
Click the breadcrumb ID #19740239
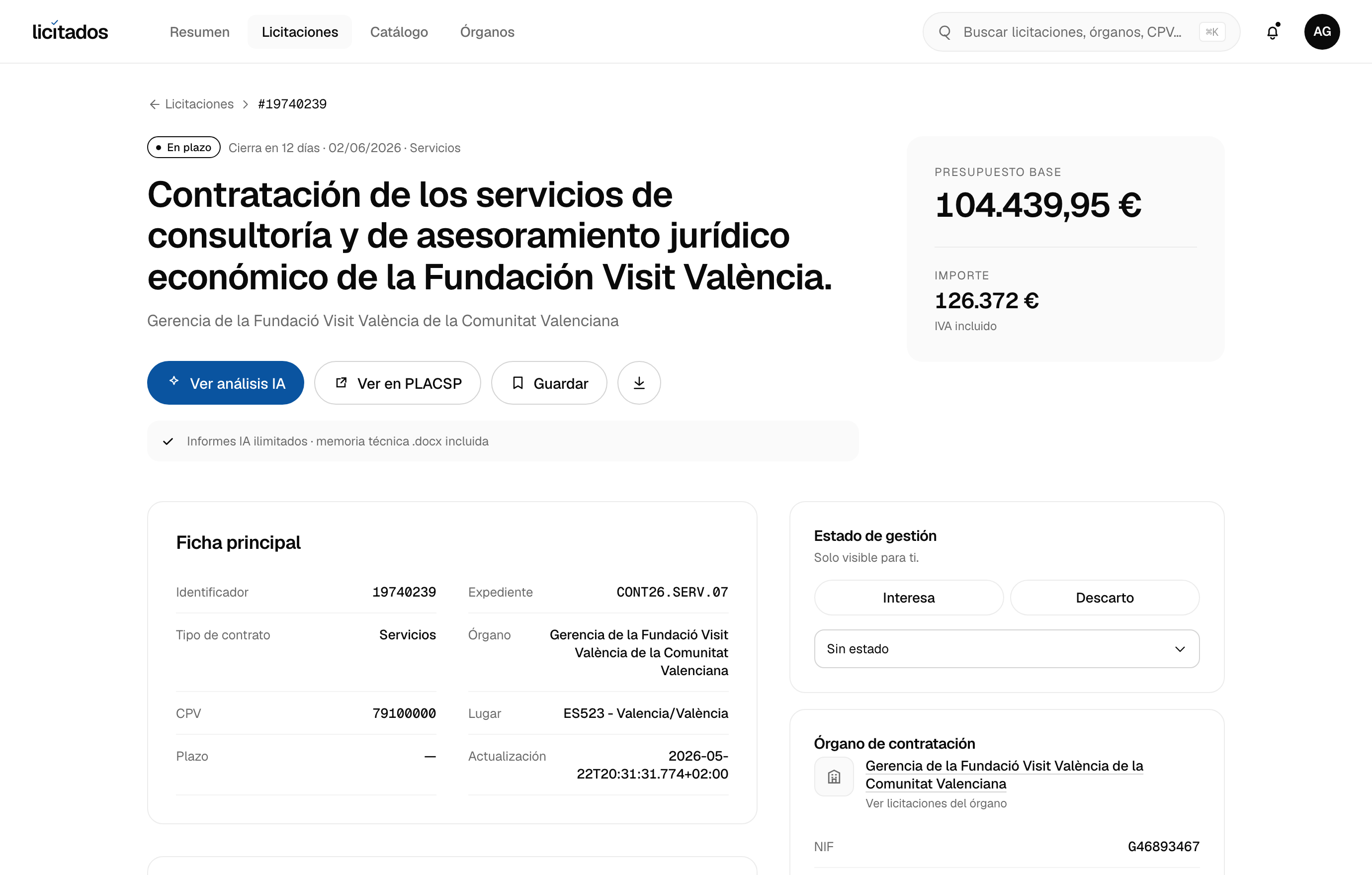click(292, 104)
